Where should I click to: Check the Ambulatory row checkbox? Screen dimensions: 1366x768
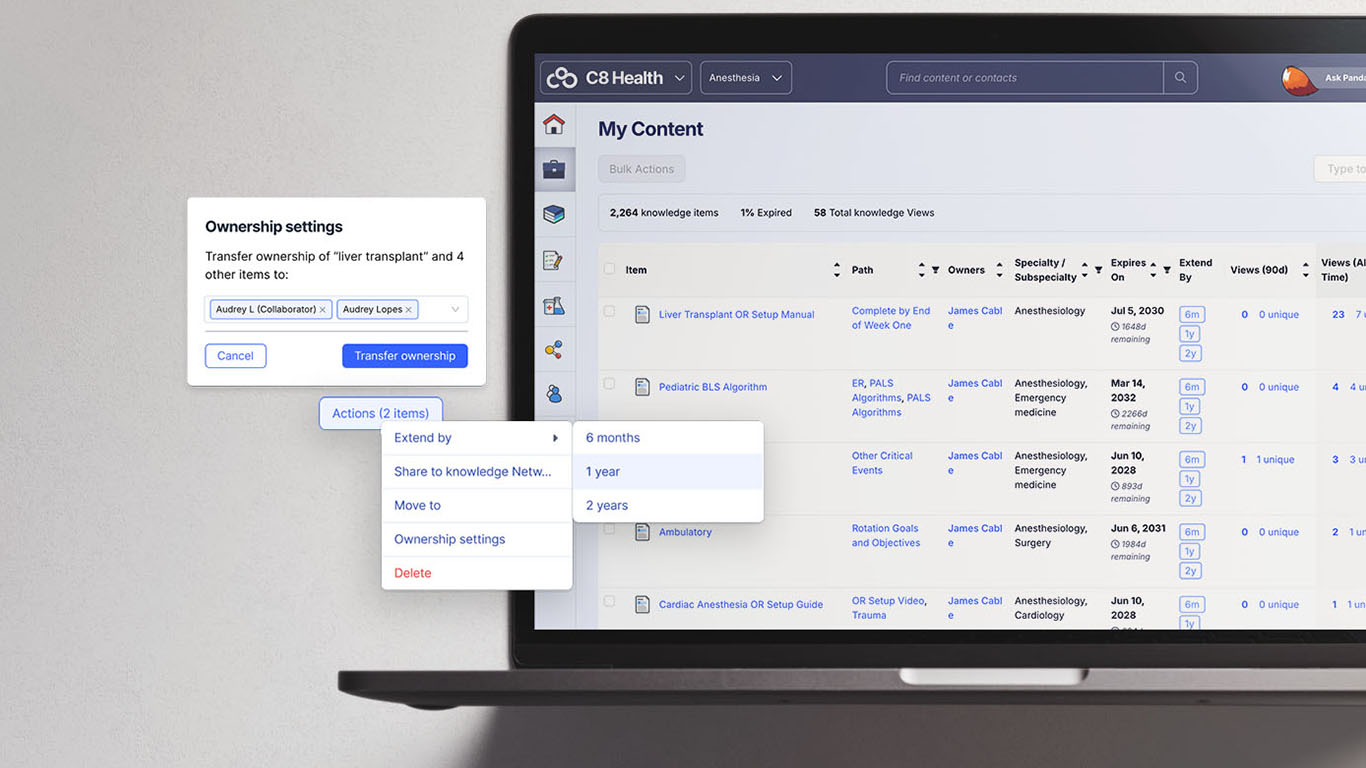pyautogui.click(x=609, y=528)
